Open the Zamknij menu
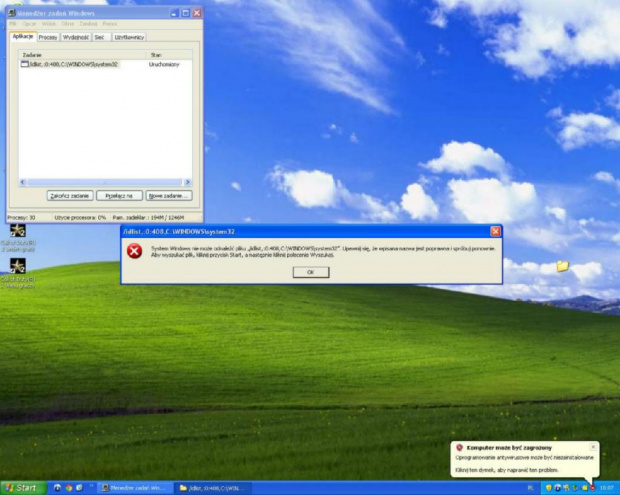 tap(88, 24)
